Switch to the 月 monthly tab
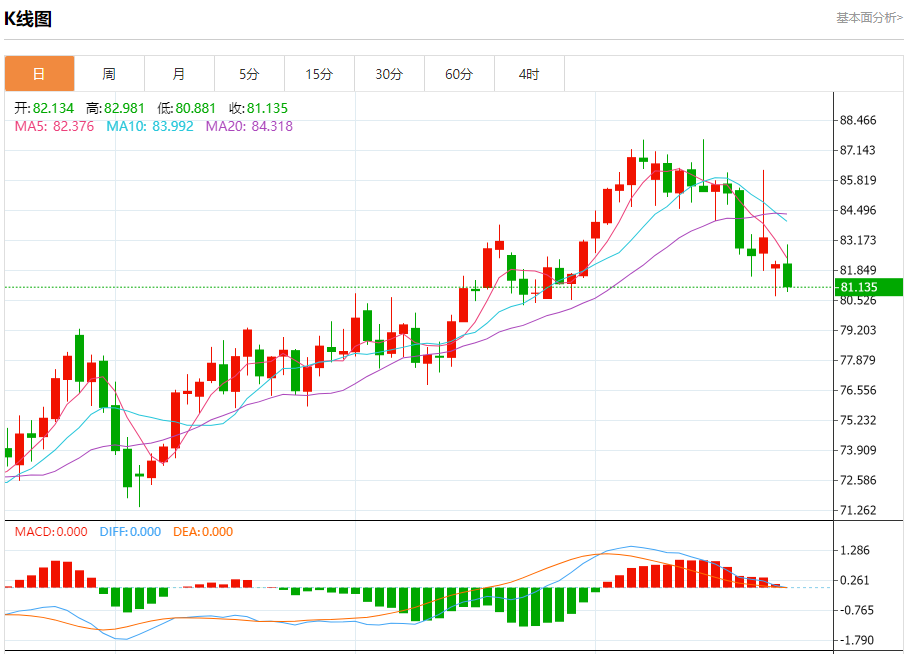Viewport: 914px width, 654px height. [x=180, y=74]
